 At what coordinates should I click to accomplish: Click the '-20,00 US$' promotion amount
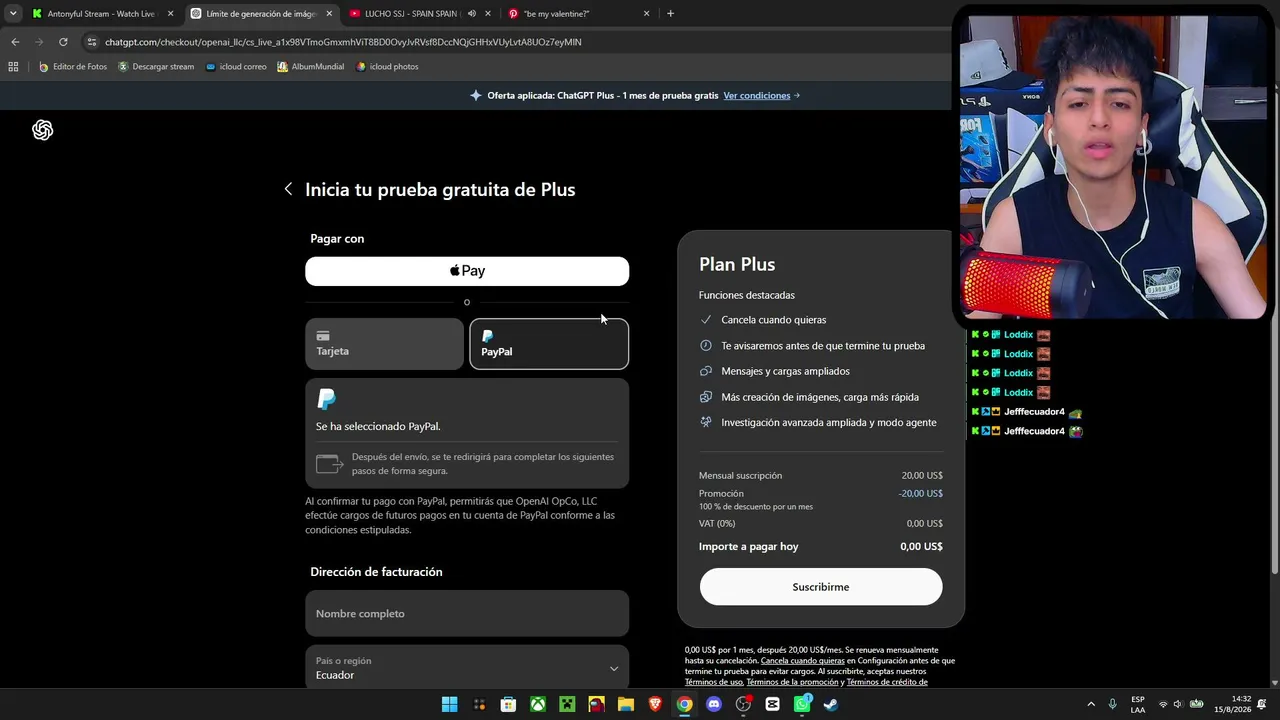pos(921,494)
